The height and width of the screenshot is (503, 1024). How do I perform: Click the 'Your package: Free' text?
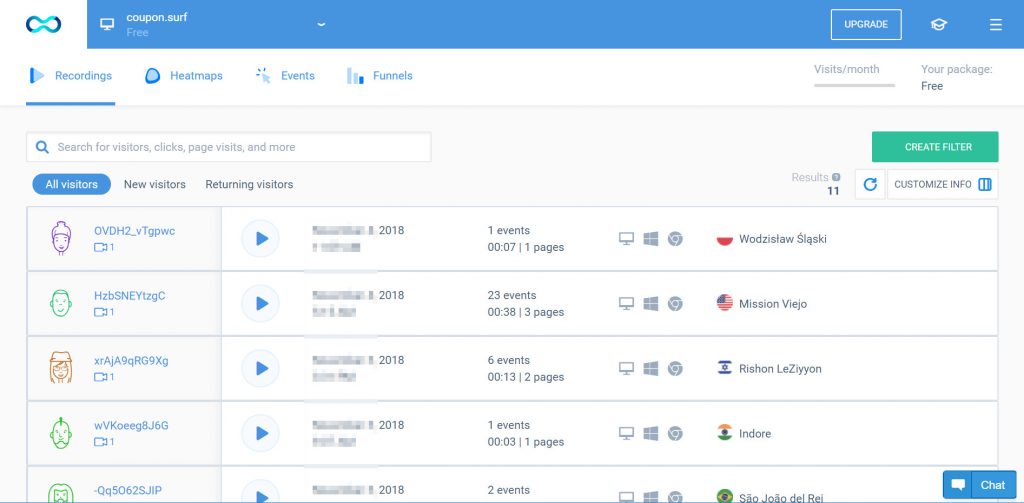956,78
